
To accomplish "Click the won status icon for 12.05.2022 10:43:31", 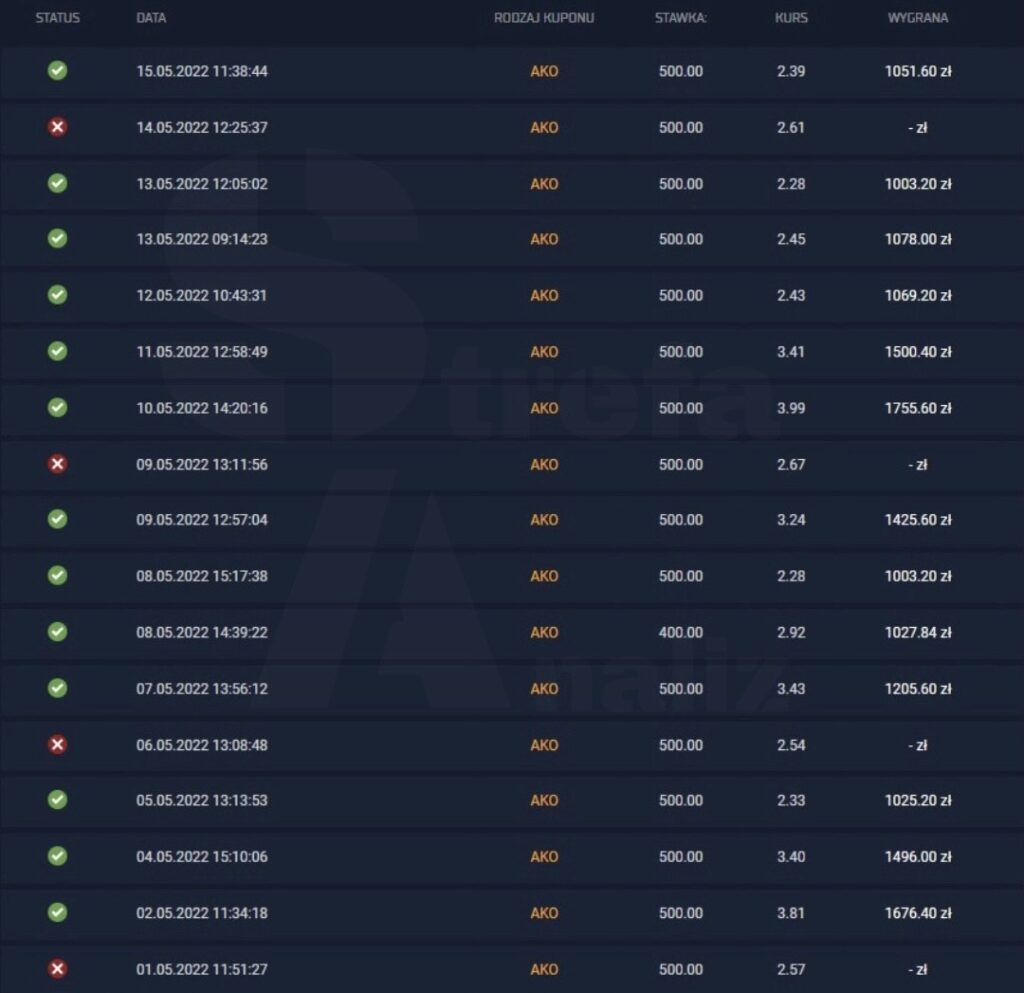I will pyautogui.click(x=57, y=294).
